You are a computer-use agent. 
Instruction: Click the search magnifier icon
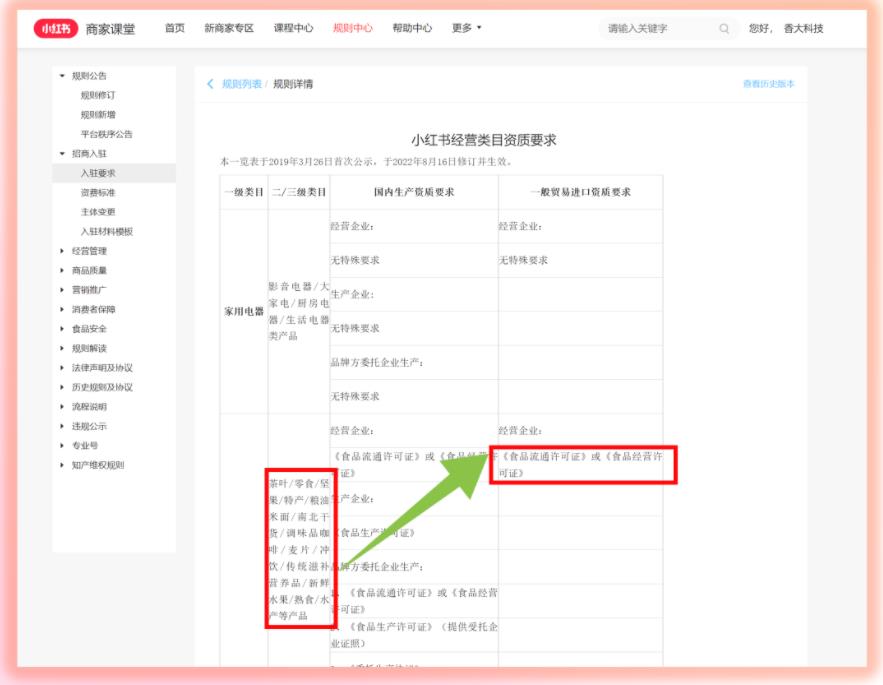[x=724, y=28]
